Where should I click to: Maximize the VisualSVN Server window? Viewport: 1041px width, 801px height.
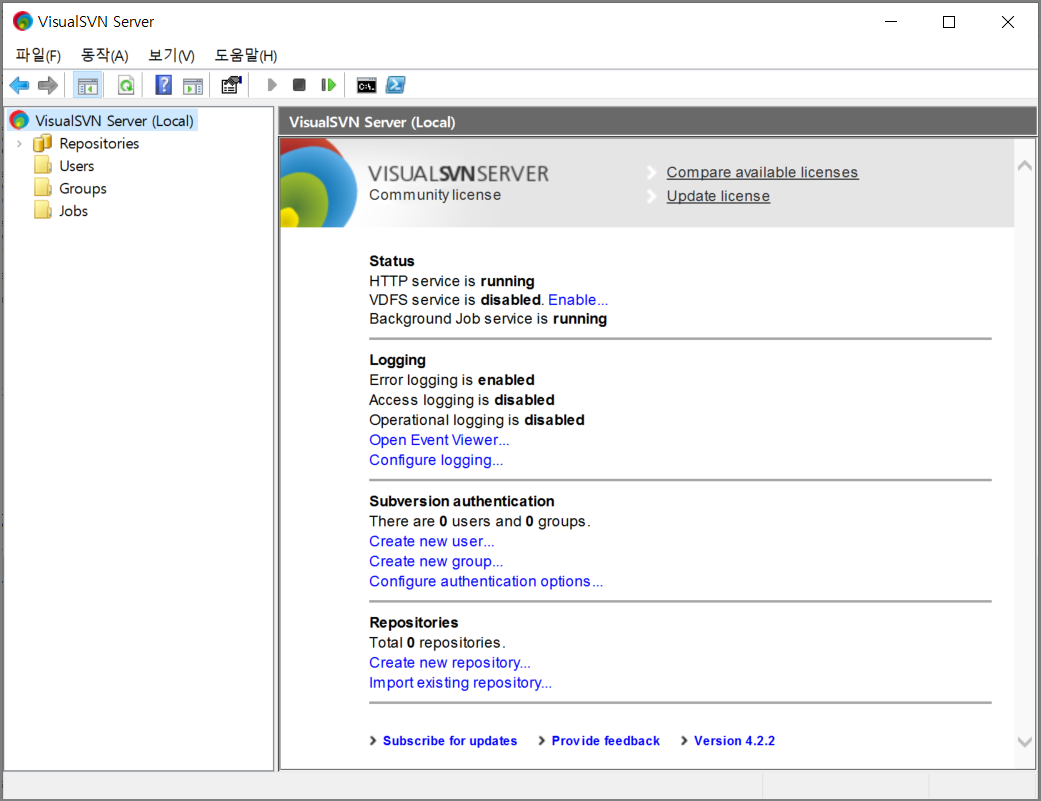tap(949, 22)
